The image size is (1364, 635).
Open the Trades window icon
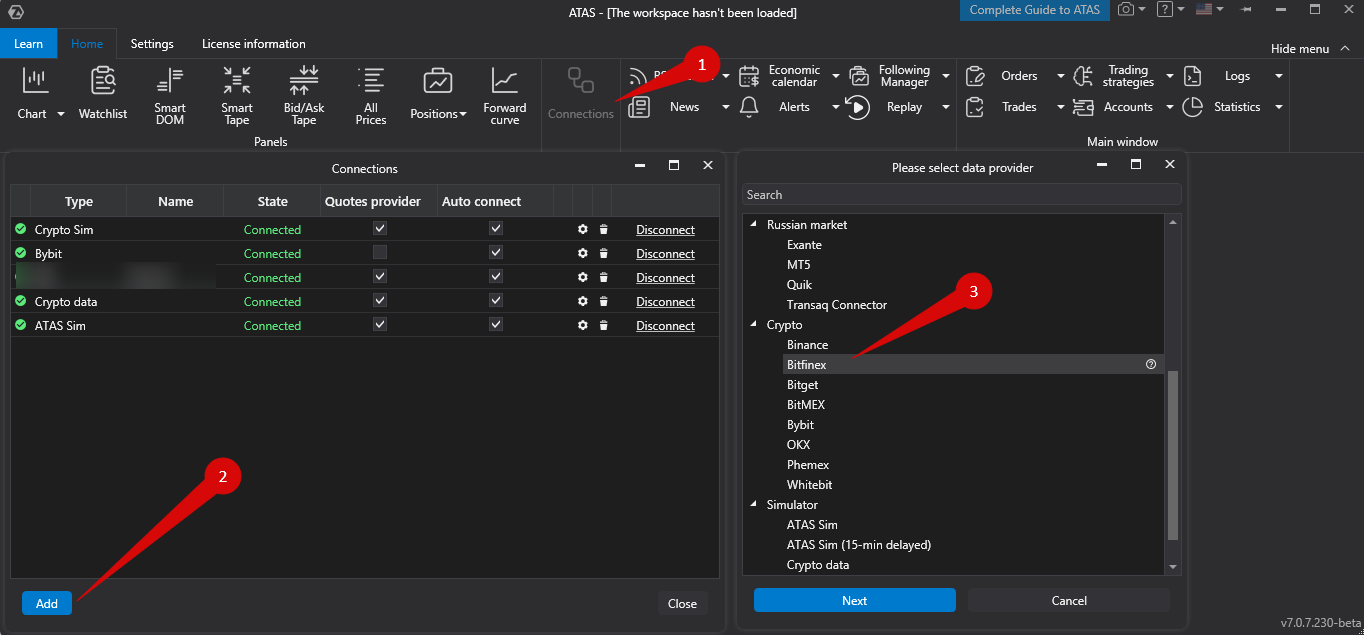[x=975, y=107]
